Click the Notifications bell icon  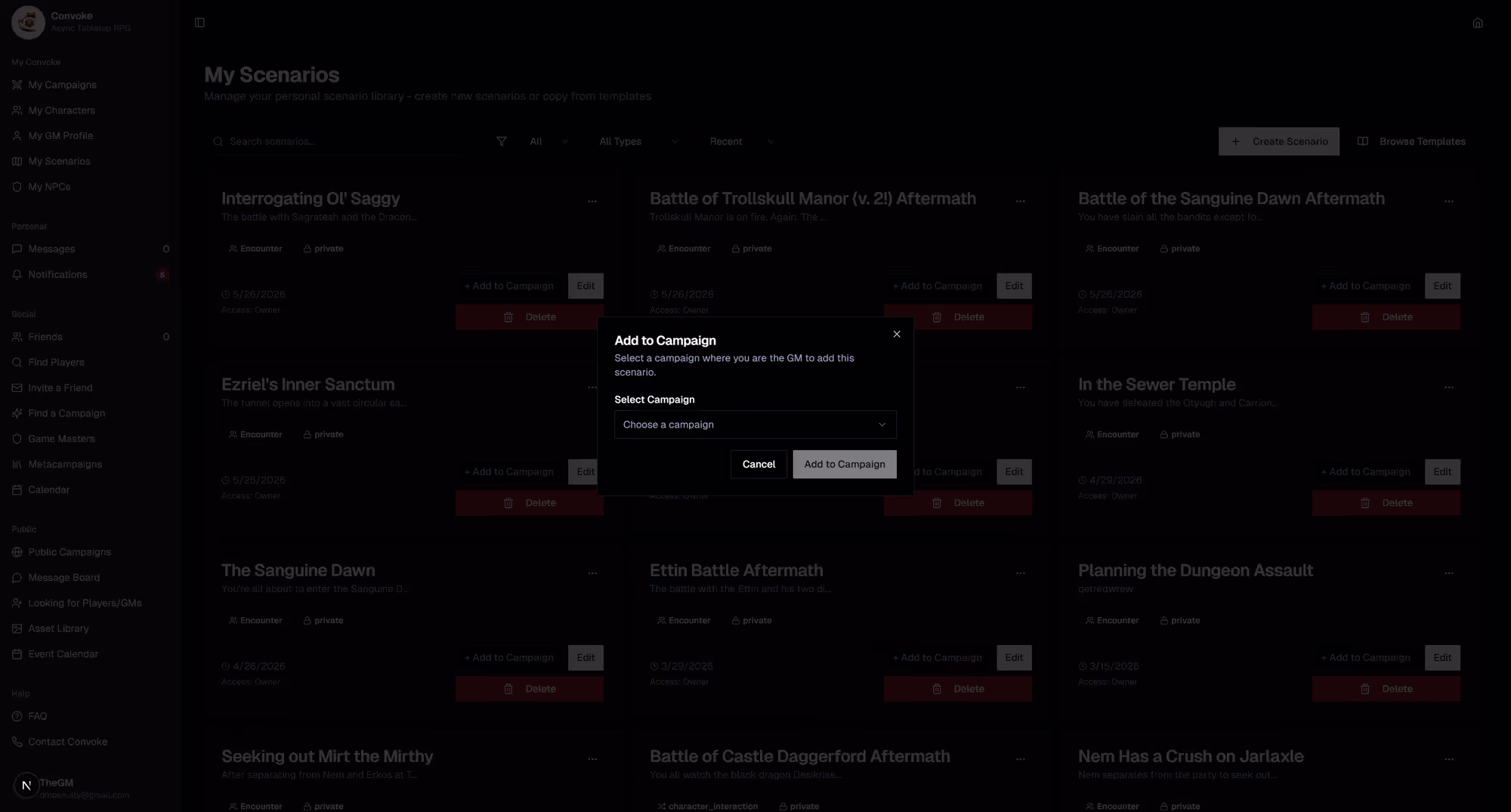[x=17, y=275]
